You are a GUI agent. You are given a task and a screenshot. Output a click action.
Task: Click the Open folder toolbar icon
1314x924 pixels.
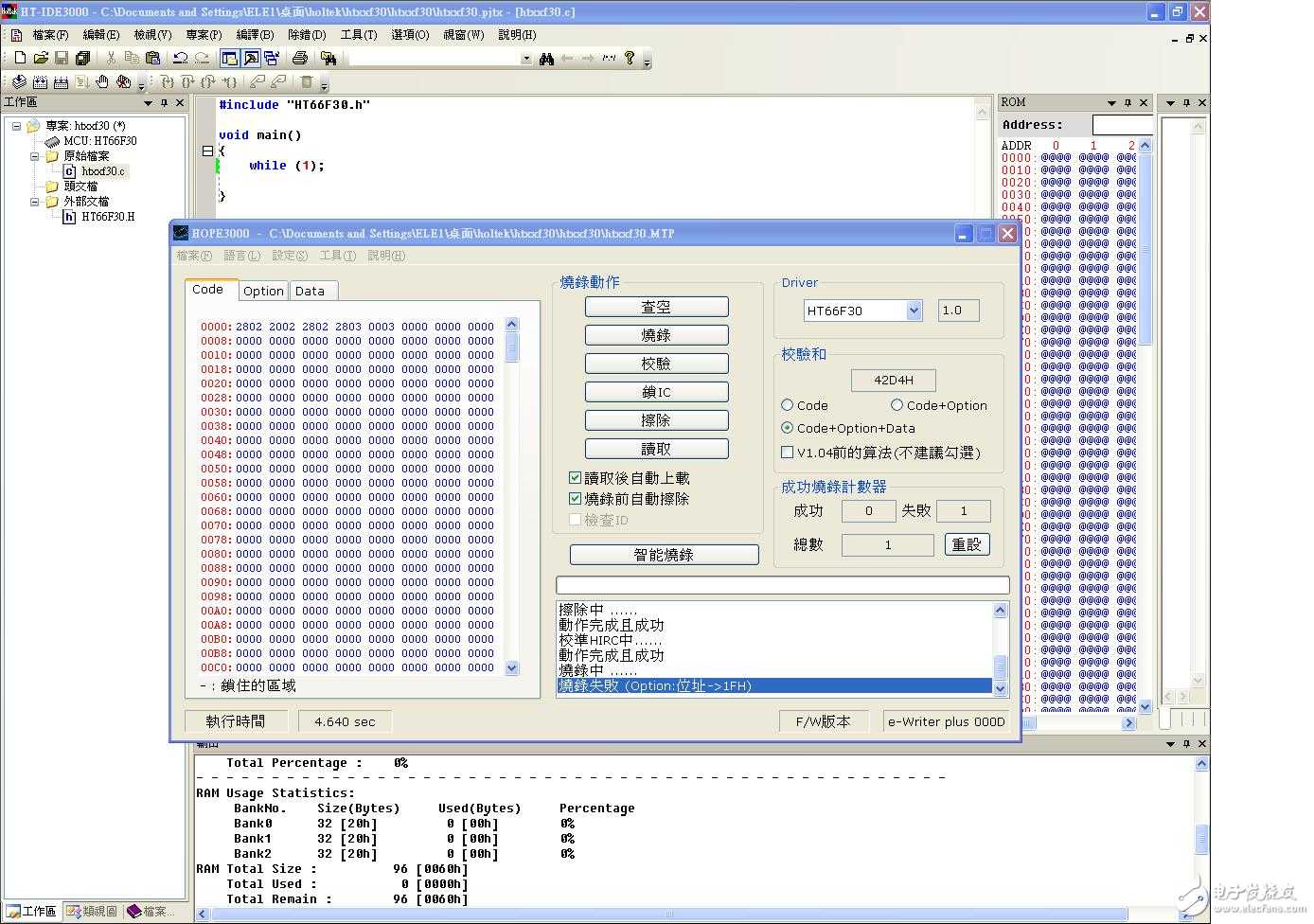coord(41,59)
